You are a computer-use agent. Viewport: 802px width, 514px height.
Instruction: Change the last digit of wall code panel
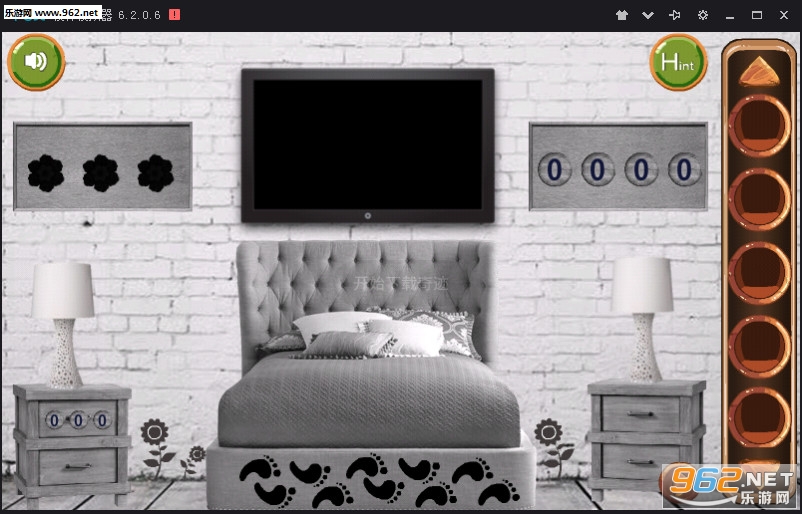[684, 169]
